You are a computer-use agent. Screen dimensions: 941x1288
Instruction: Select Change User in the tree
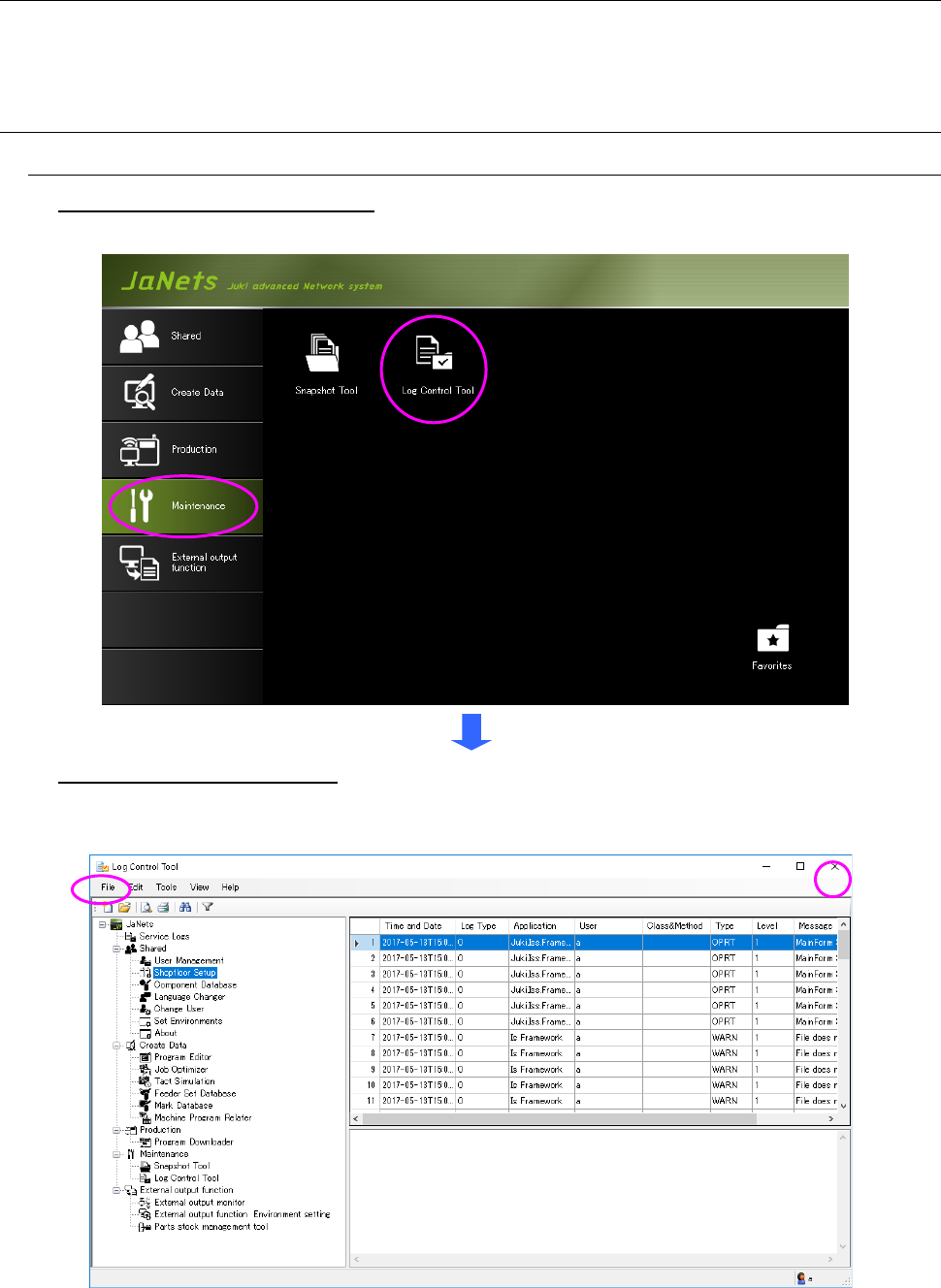178,1009
